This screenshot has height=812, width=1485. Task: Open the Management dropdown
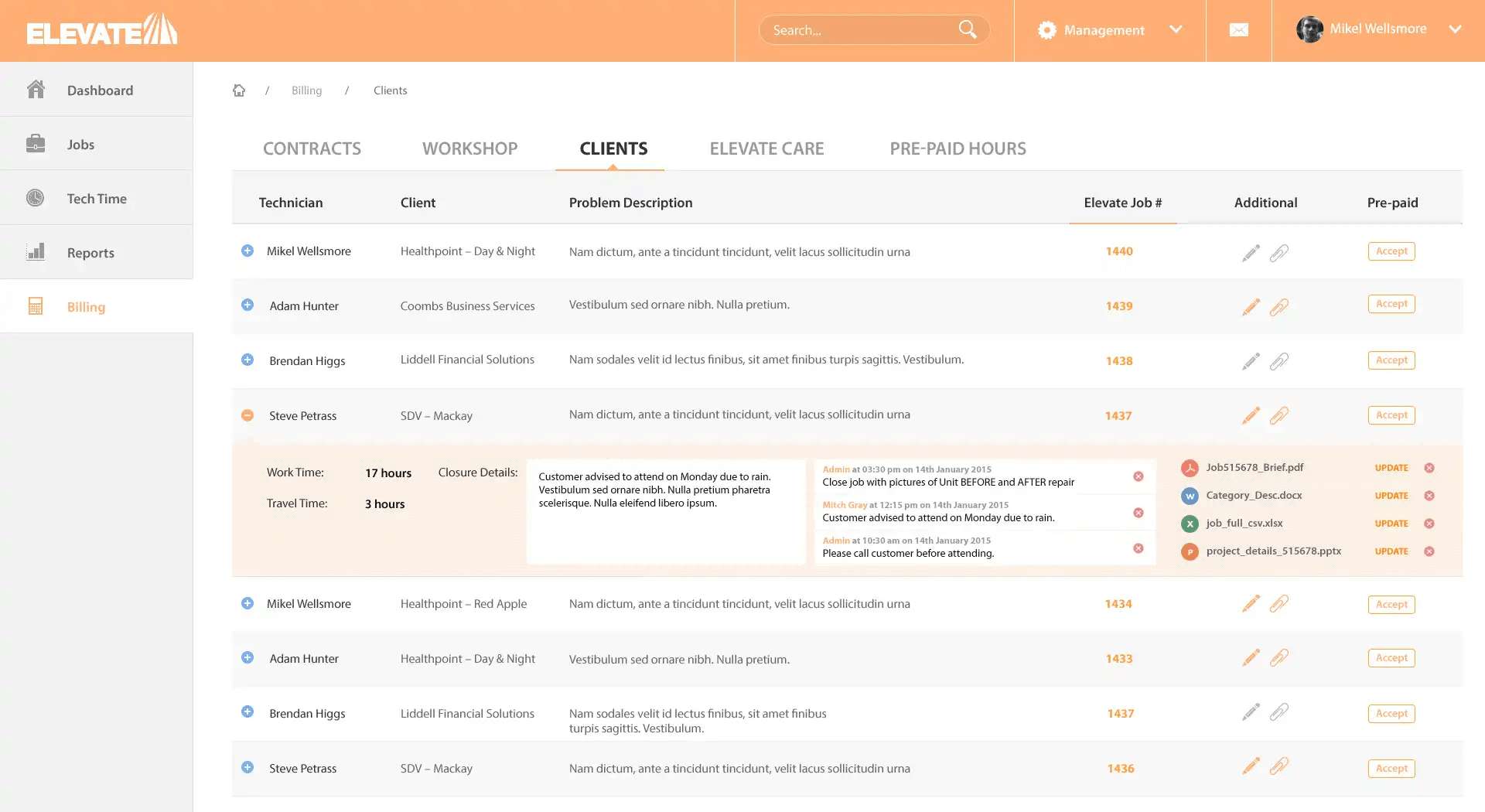tap(1110, 30)
